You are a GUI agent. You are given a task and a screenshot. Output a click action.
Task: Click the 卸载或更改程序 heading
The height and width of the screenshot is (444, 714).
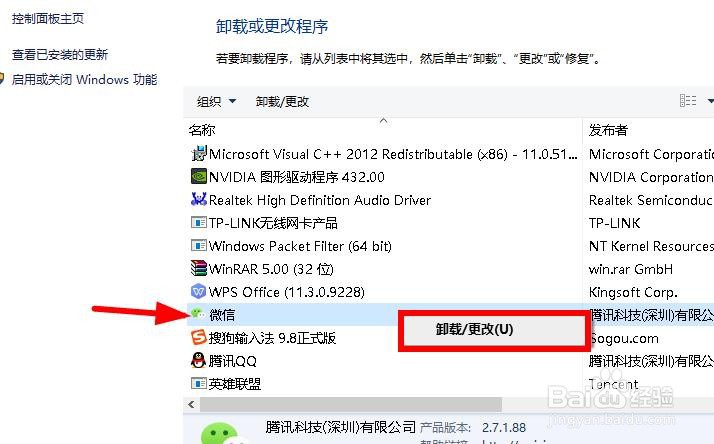coord(272,26)
